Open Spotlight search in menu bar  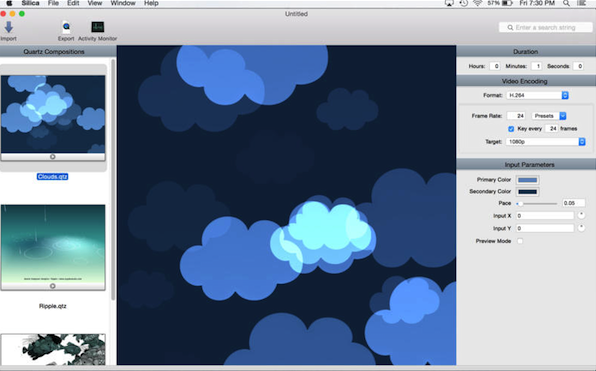point(566,3)
